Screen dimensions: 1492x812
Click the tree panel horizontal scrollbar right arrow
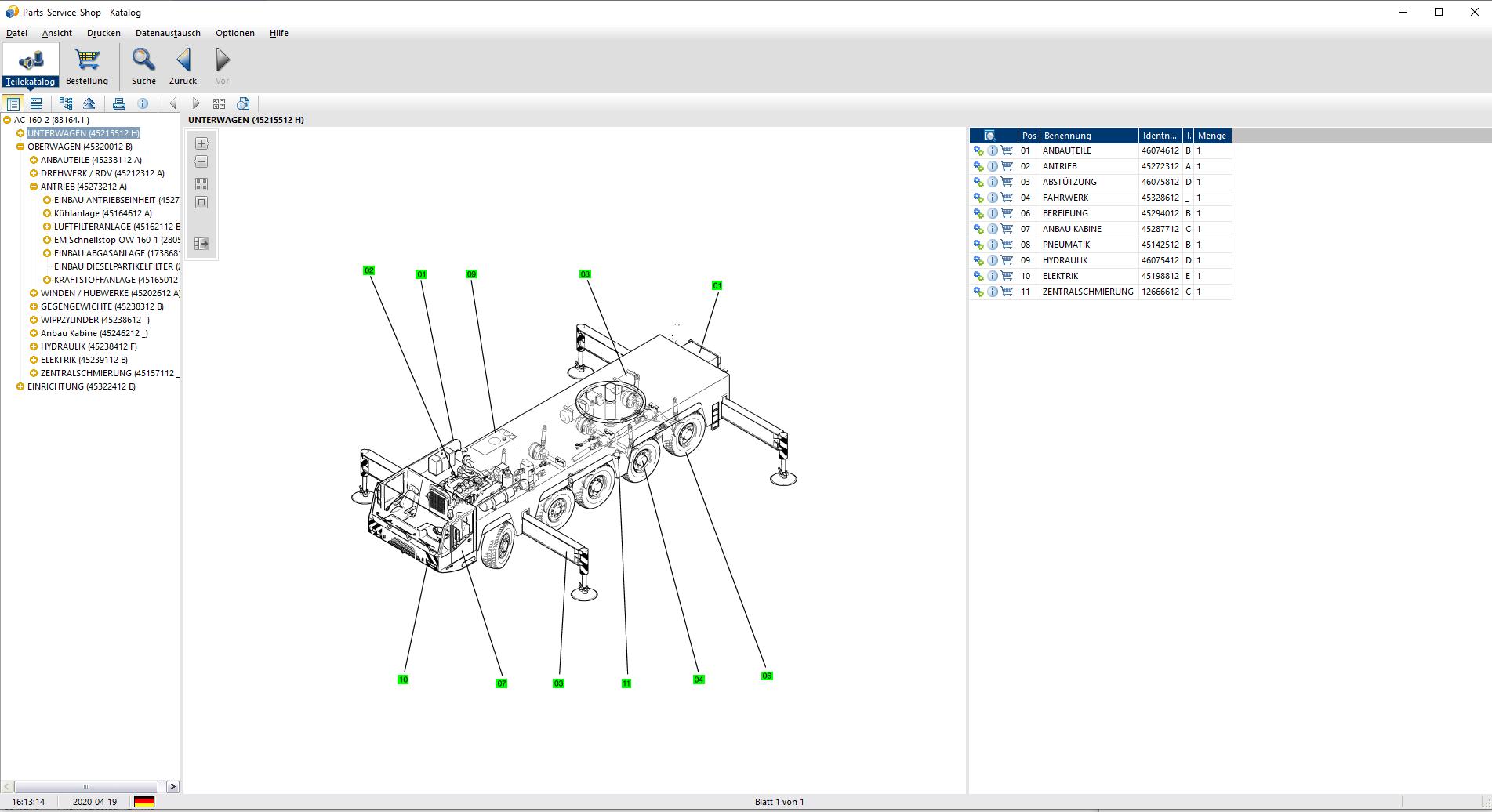coord(172,786)
